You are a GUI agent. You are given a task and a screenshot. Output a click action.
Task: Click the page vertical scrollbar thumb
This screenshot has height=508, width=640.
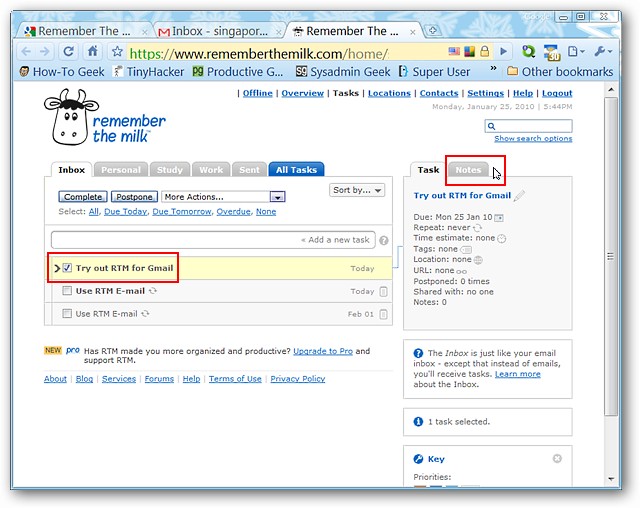611,256
